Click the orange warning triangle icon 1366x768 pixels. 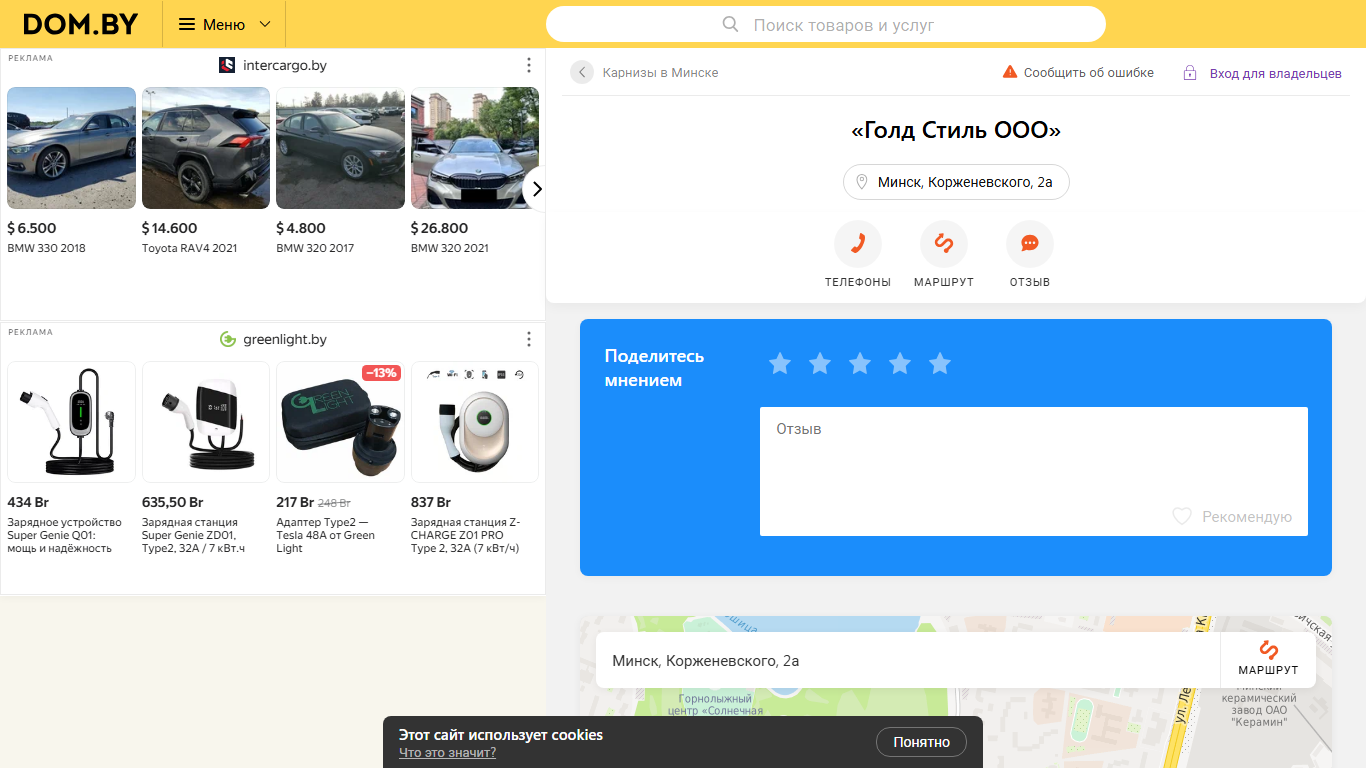[x=1010, y=72]
